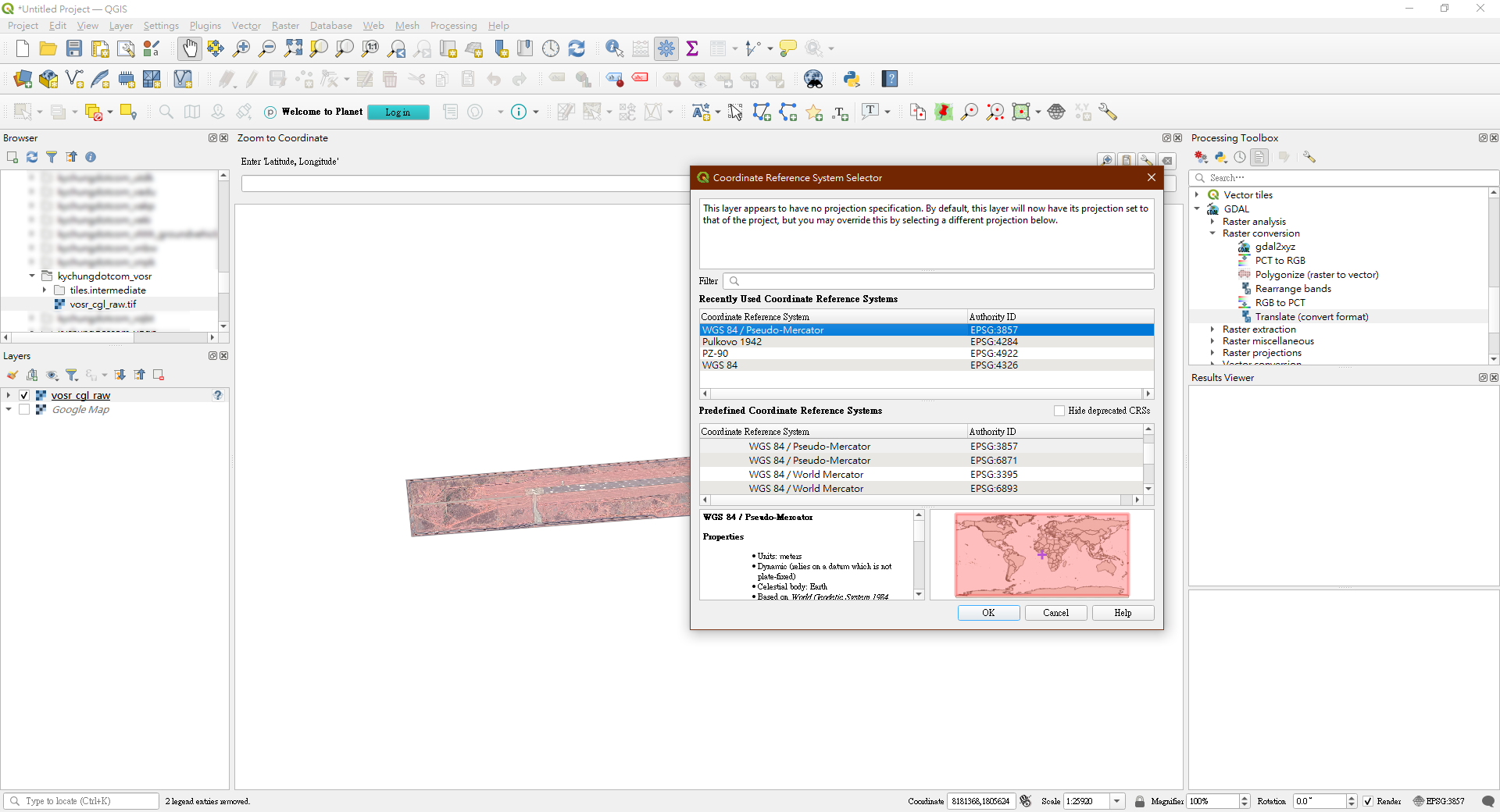Viewport: 1500px width, 812px height.
Task: Open the Plugins menu
Action: pos(205,26)
